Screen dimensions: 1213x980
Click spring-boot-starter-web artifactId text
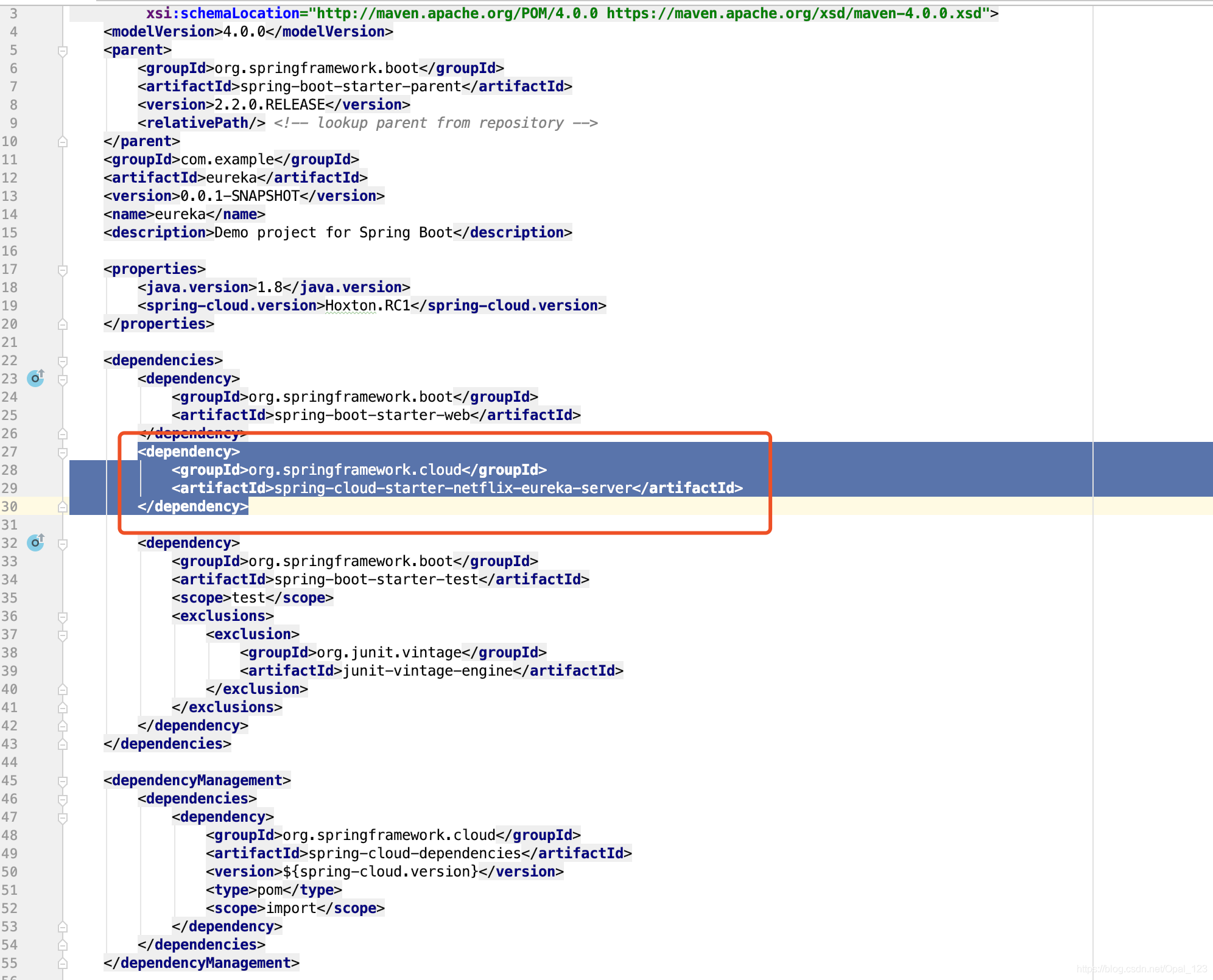click(x=372, y=415)
